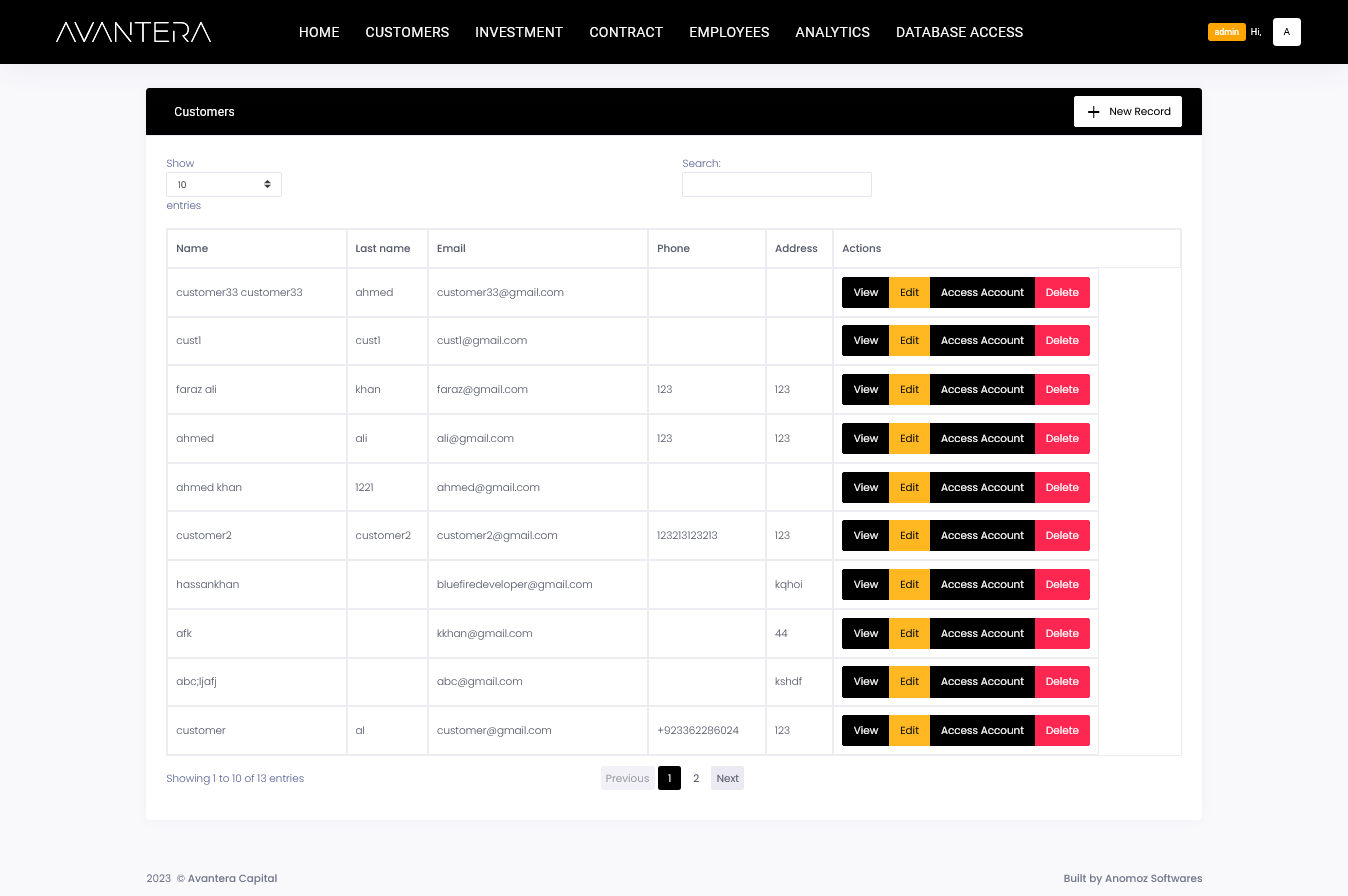Open the admin user avatar
The height and width of the screenshot is (896, 1348).
click(x=1286, y=32)
